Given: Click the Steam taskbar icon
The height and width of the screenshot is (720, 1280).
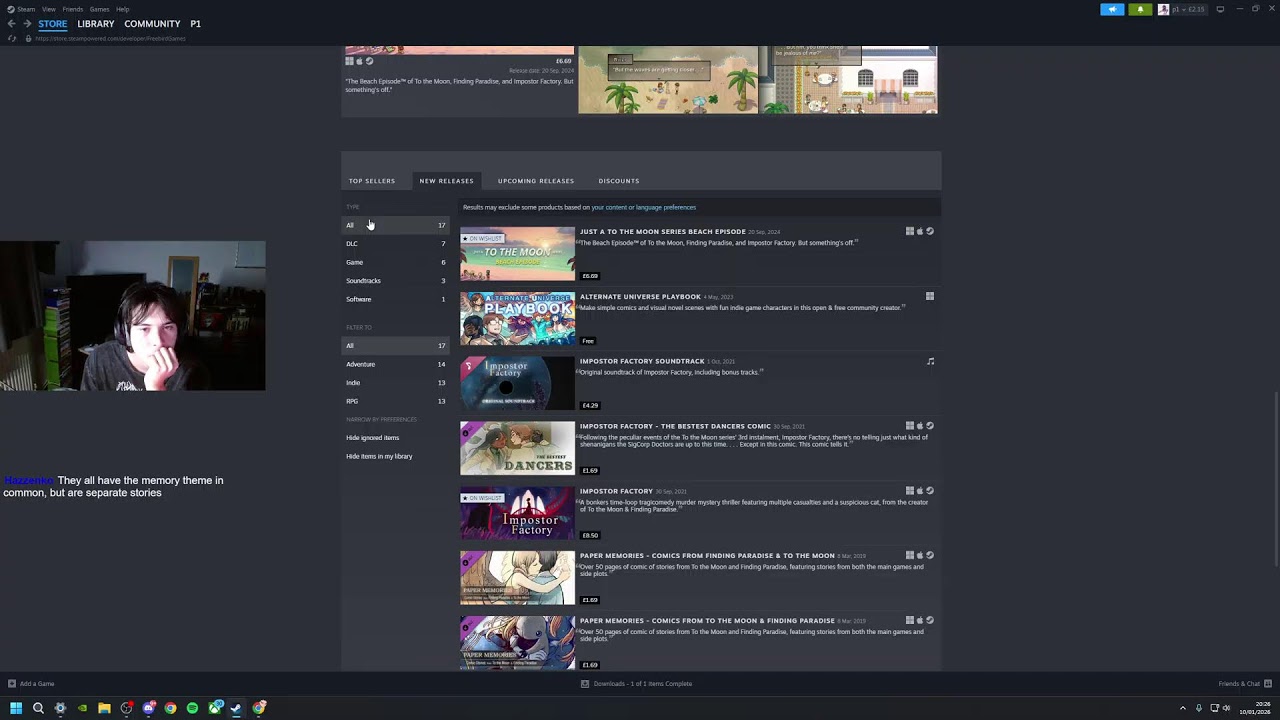Looking at the screenshot, I should coord(236,708).
